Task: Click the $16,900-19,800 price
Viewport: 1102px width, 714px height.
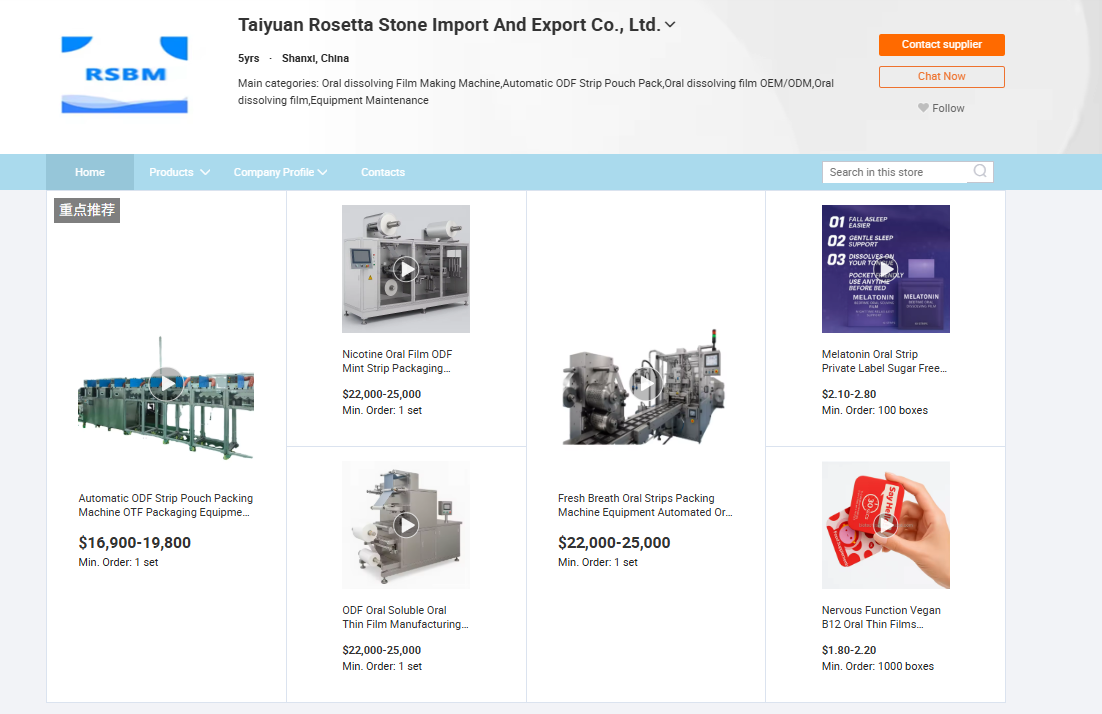Action: (134, 543)
